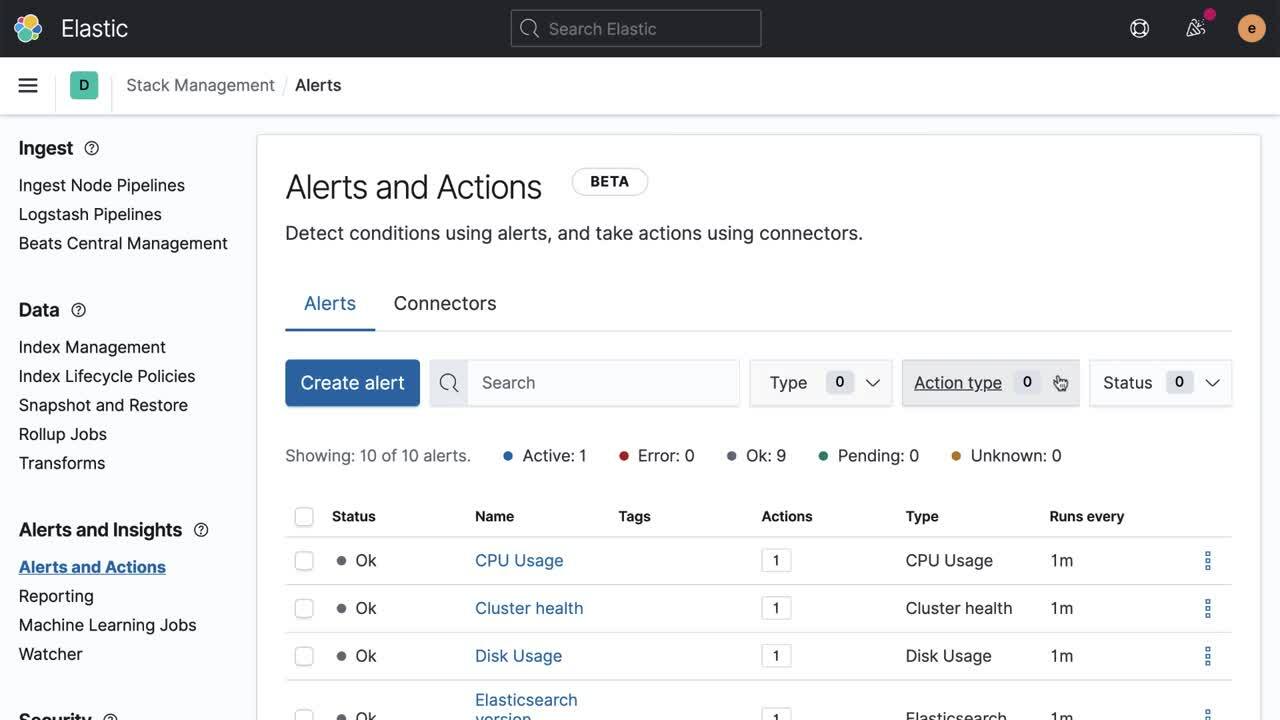The image size is (1280, 720).
Task: Click the BETA badge
Action: pos(610,182)
